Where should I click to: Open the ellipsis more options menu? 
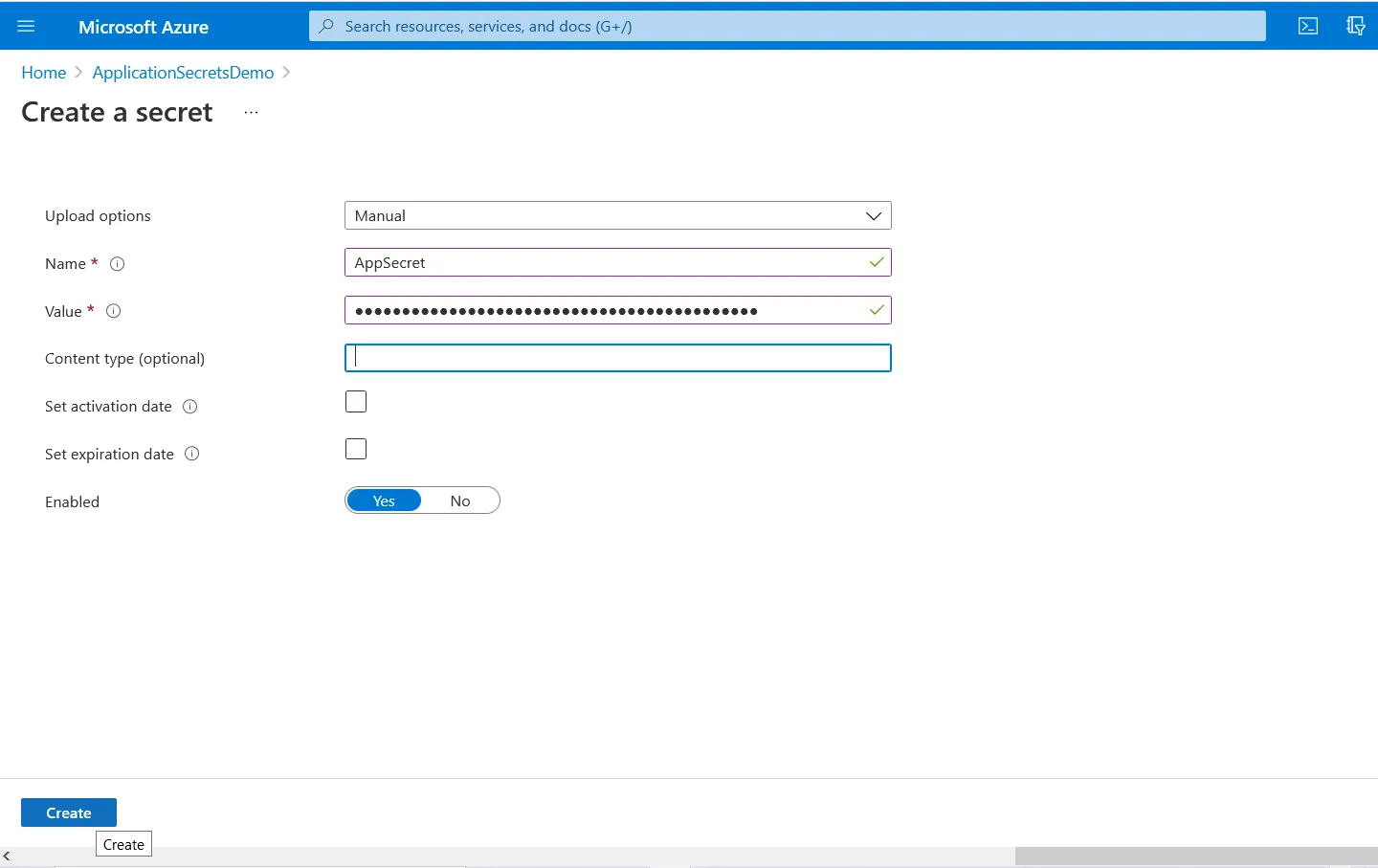(251, 113)
